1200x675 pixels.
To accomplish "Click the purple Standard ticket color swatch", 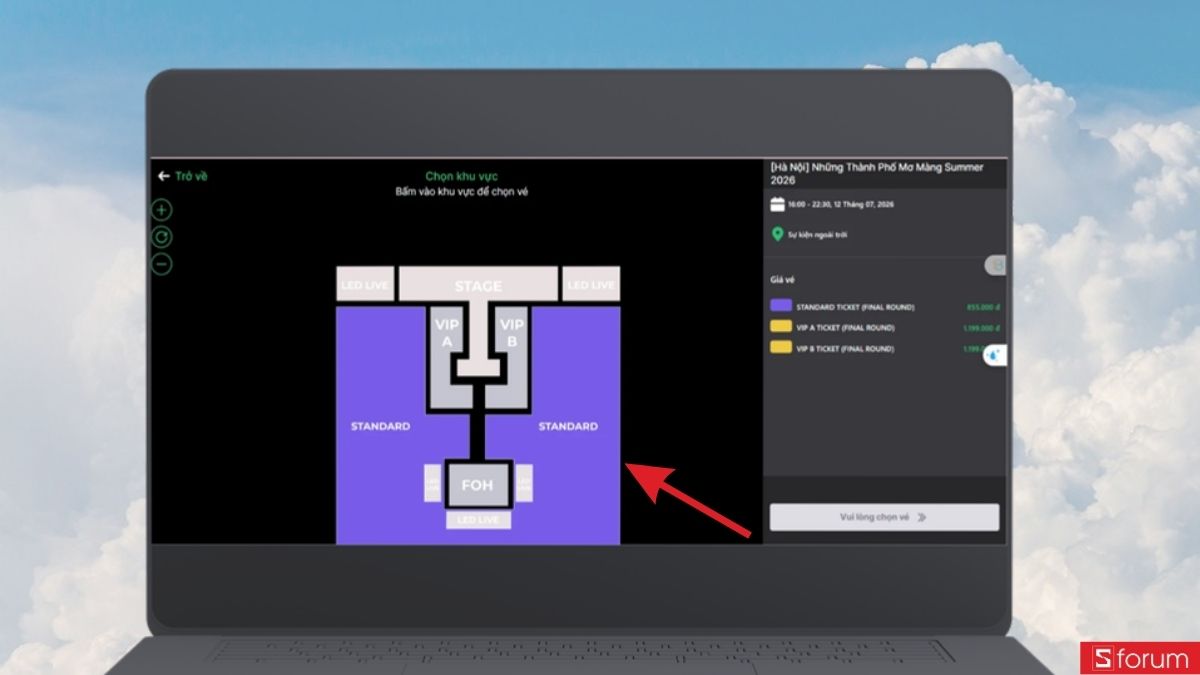I will (781, 306).
